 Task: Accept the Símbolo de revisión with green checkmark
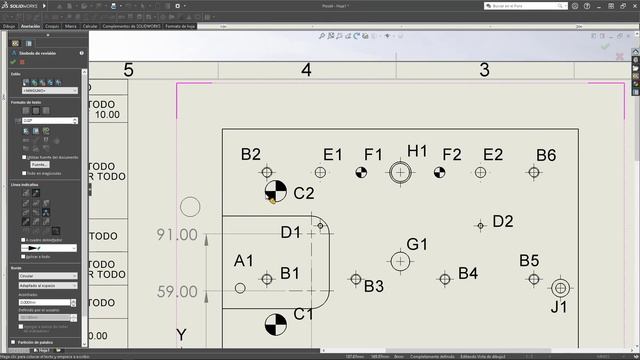[13, 62]
